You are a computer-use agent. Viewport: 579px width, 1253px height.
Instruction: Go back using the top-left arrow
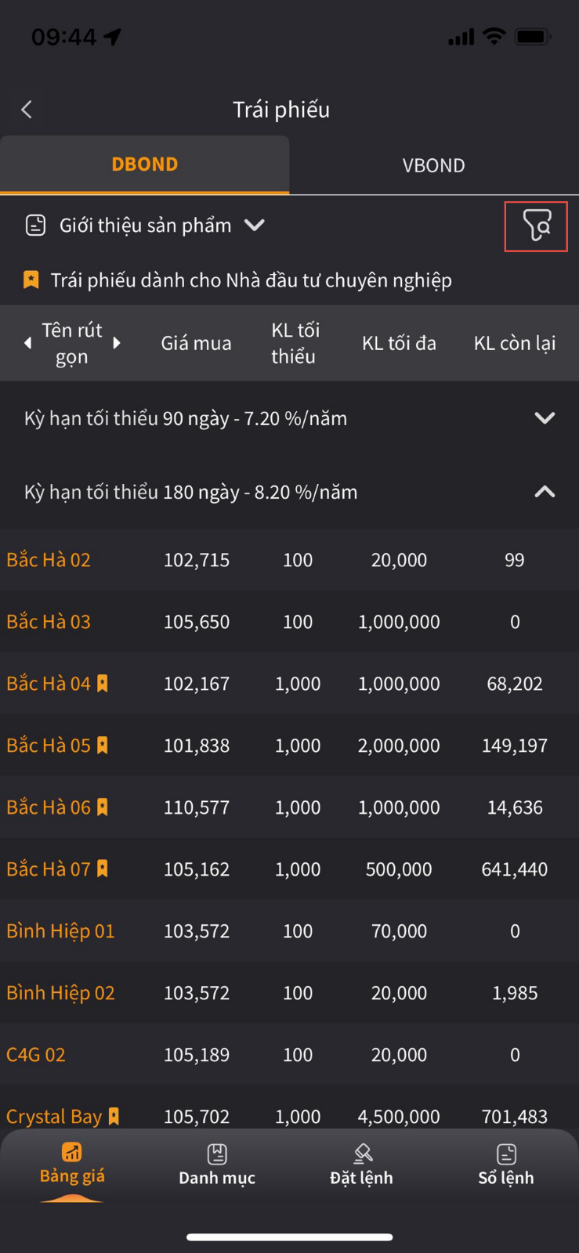[x=27, y=110]
